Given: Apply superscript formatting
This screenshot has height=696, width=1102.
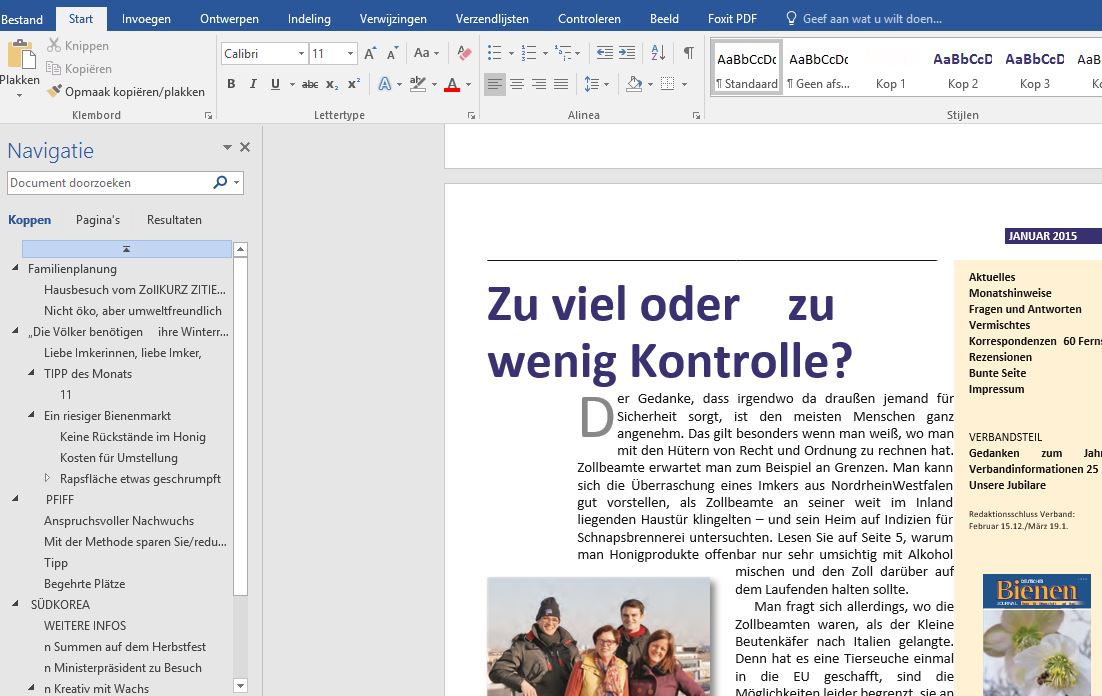Looking at the screenshot, I should pos(354,84).
